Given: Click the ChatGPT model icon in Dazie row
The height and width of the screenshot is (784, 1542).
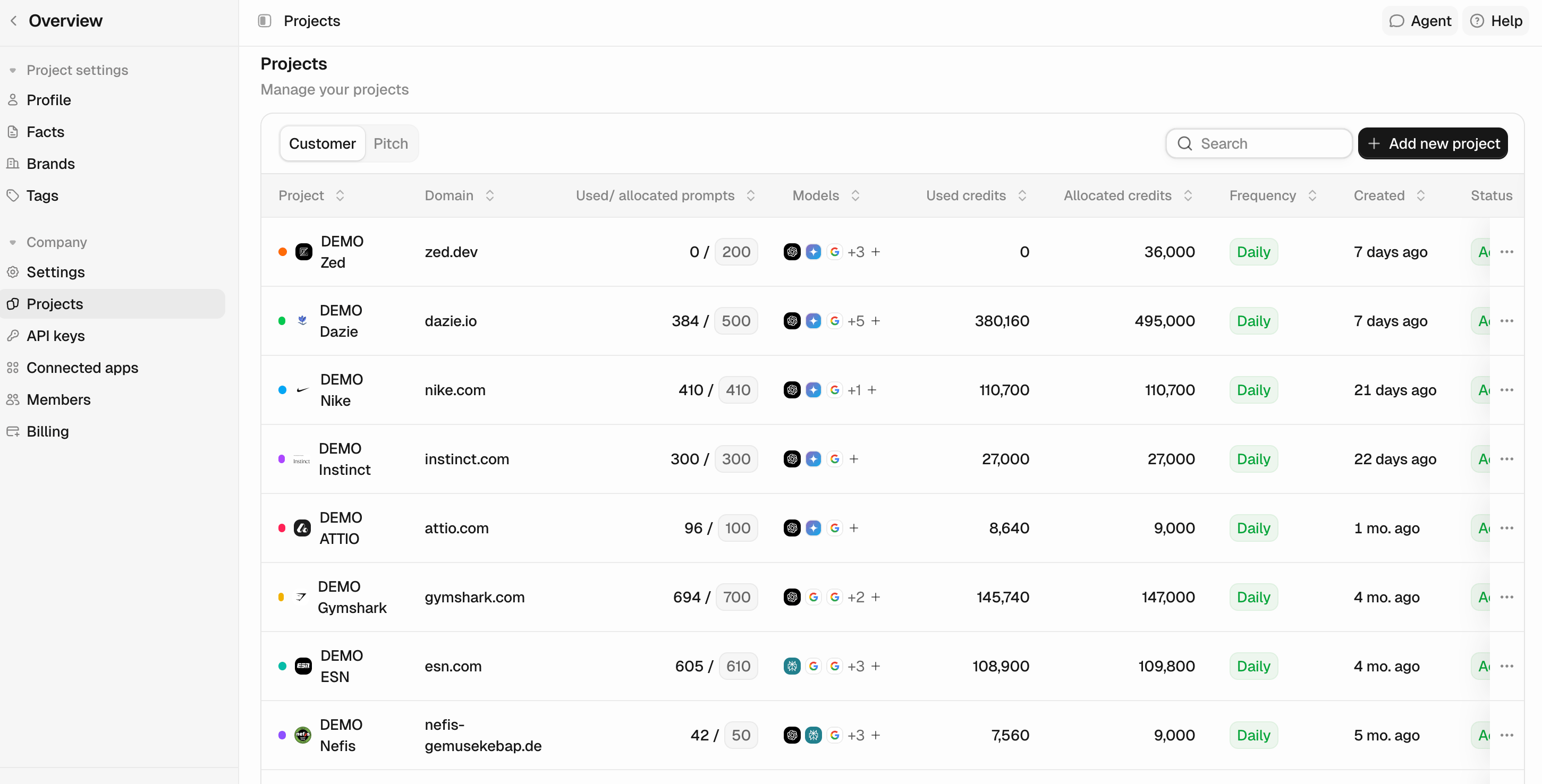Looking at the screenshot, I should (792, 321).
